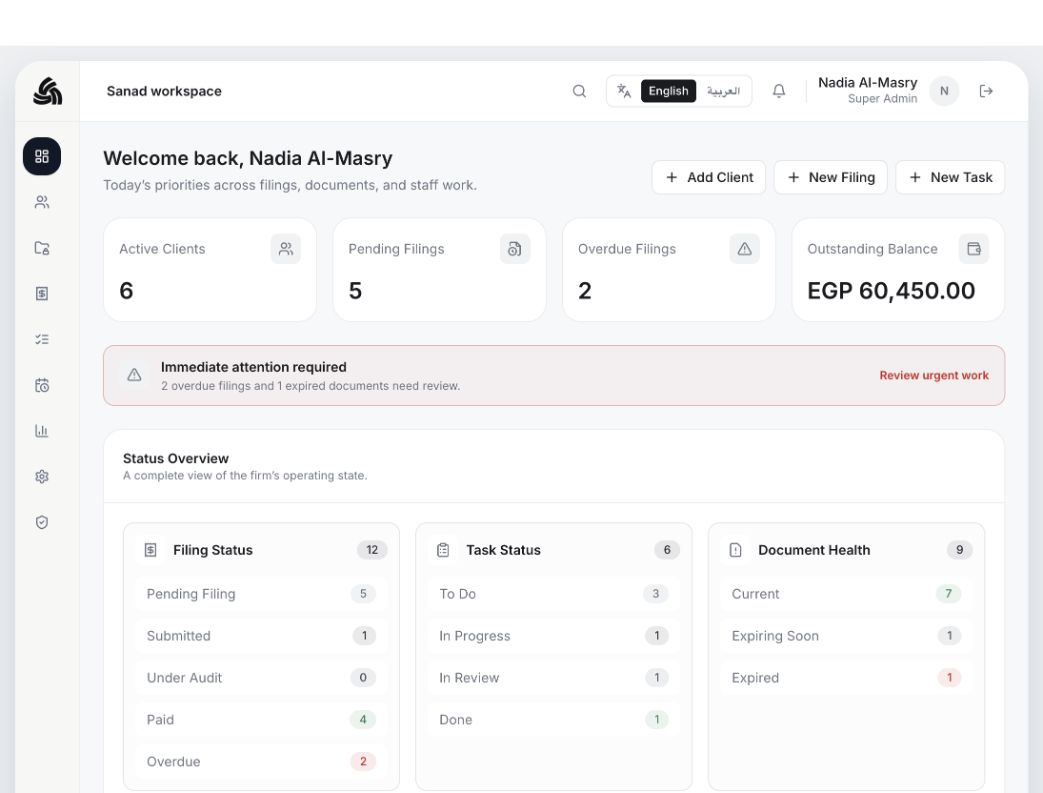Screen dimensions: 1043x793
Task: Click the Task Status count badge 6
Action: click(x=667, y=550)
